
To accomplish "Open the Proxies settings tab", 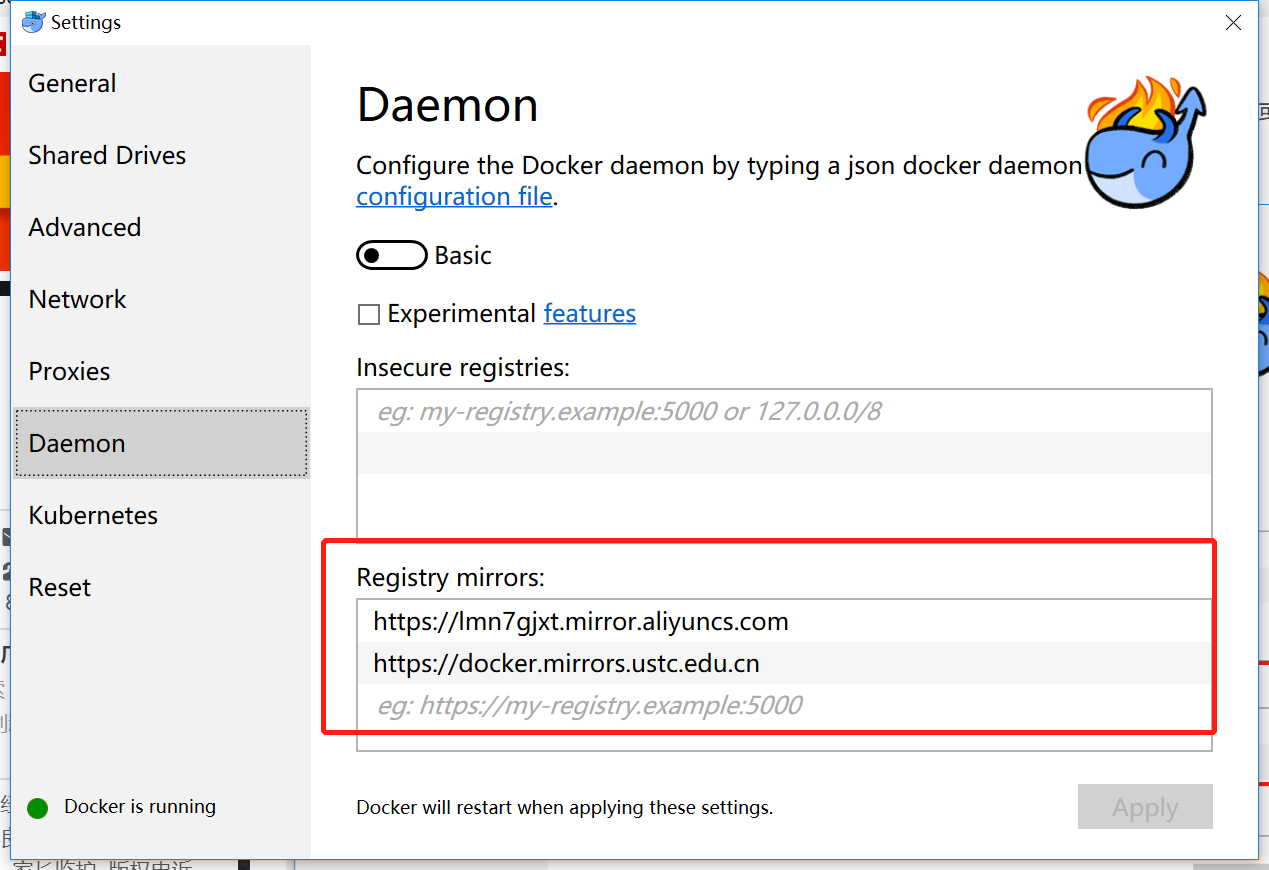I will pyautogui.click(x=69, y=371).
